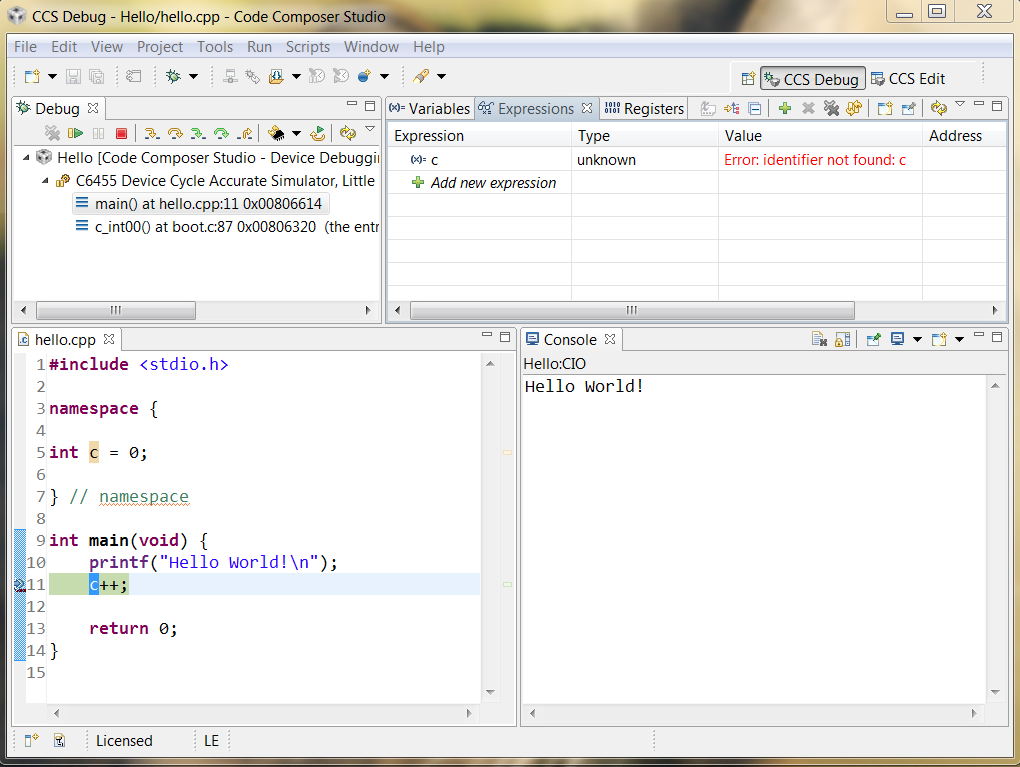
Task: Toggle Pin Console button
Action: [873, 340]
